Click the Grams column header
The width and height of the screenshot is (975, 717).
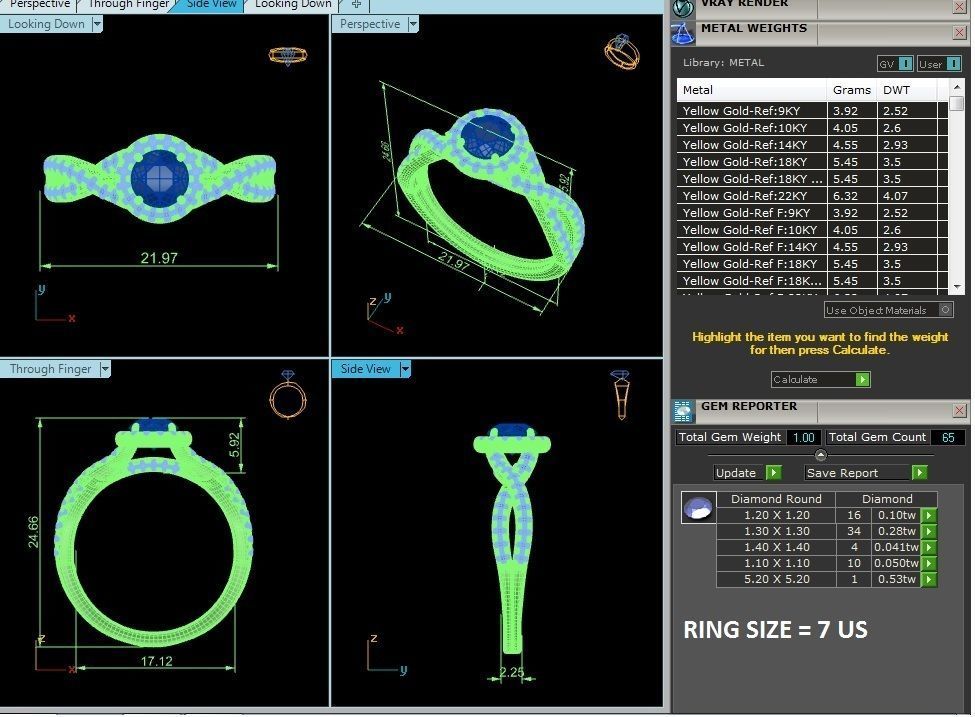[851, 90]
